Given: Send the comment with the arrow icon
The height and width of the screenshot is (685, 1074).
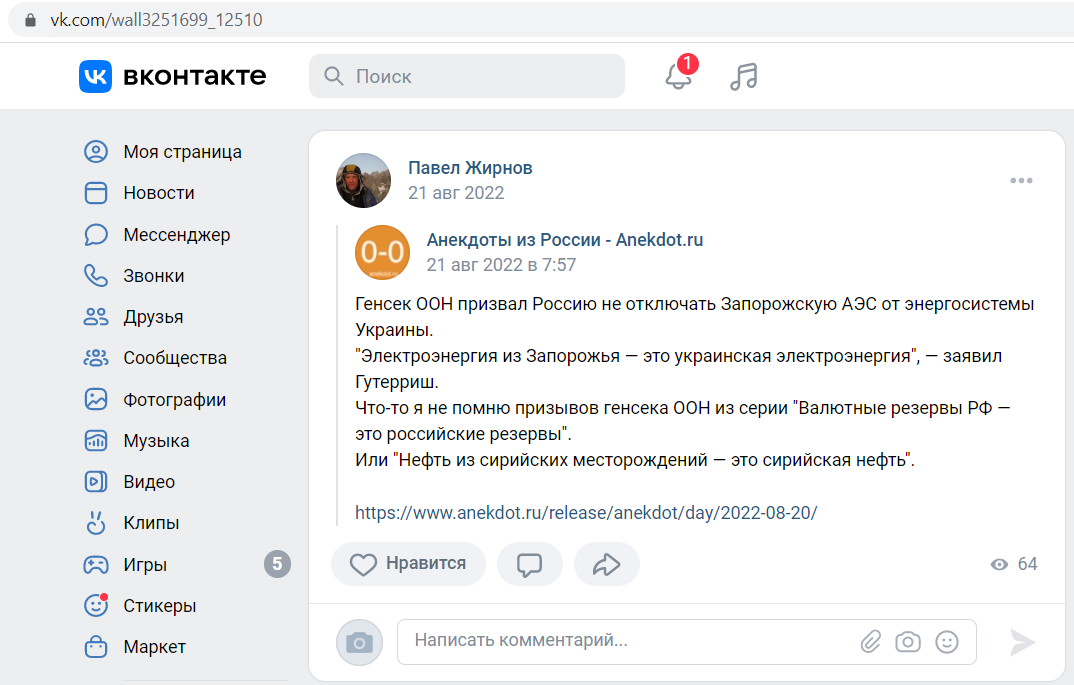Looking at the screenshot, I should tap(1022, 642).
